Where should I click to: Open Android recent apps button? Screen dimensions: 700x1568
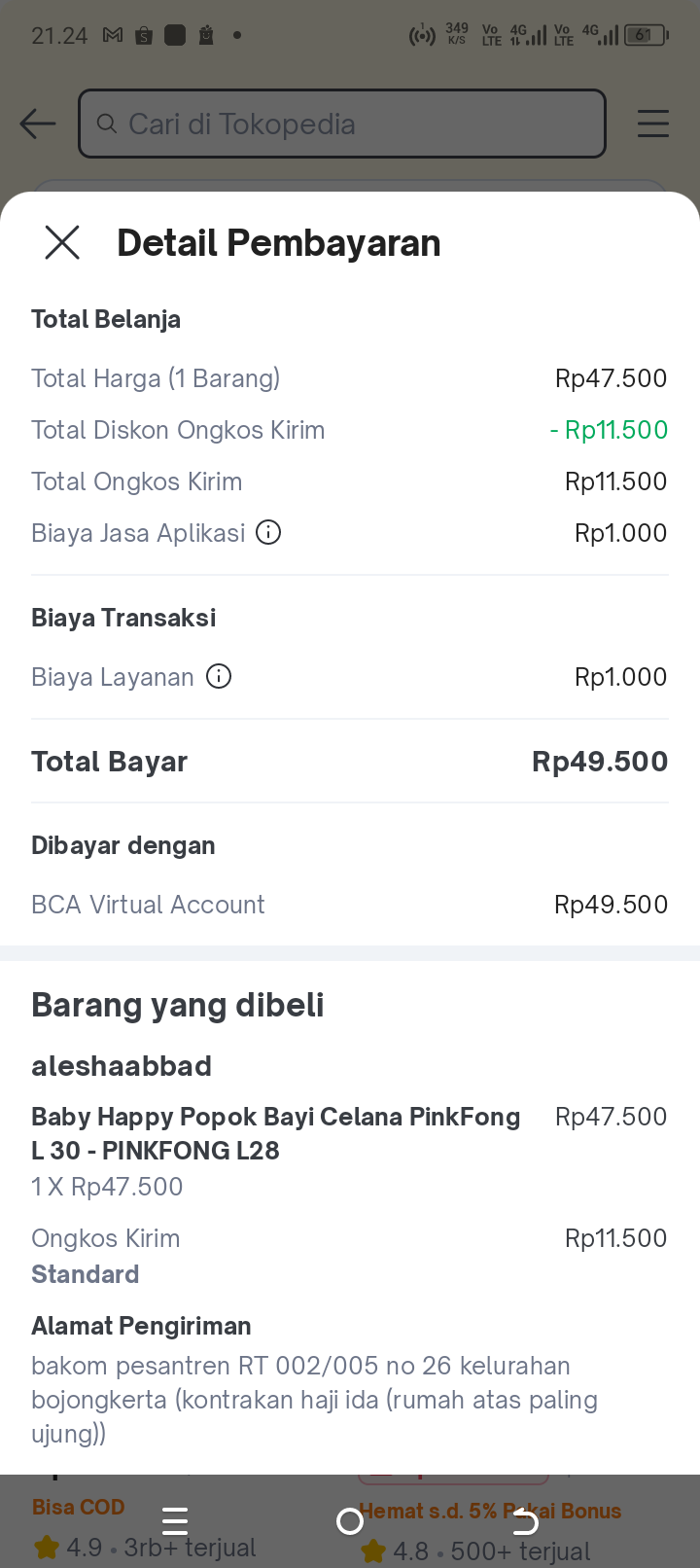coord(175,1520)
